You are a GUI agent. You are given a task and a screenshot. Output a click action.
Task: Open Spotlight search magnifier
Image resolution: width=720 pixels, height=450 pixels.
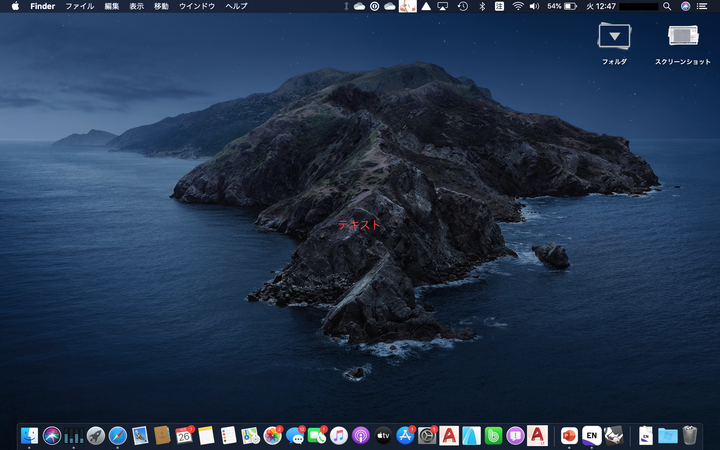(x=667, y=6)
